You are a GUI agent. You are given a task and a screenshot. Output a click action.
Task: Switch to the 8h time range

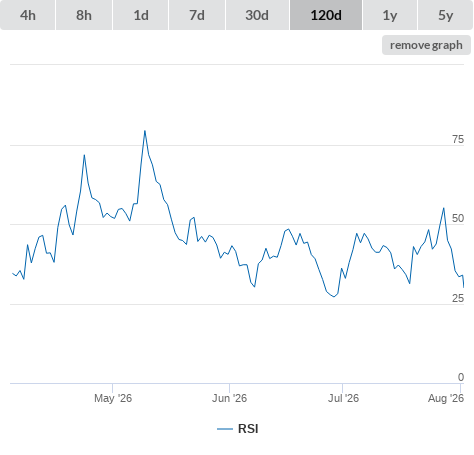pyautogui.click(x=84, y=15)
